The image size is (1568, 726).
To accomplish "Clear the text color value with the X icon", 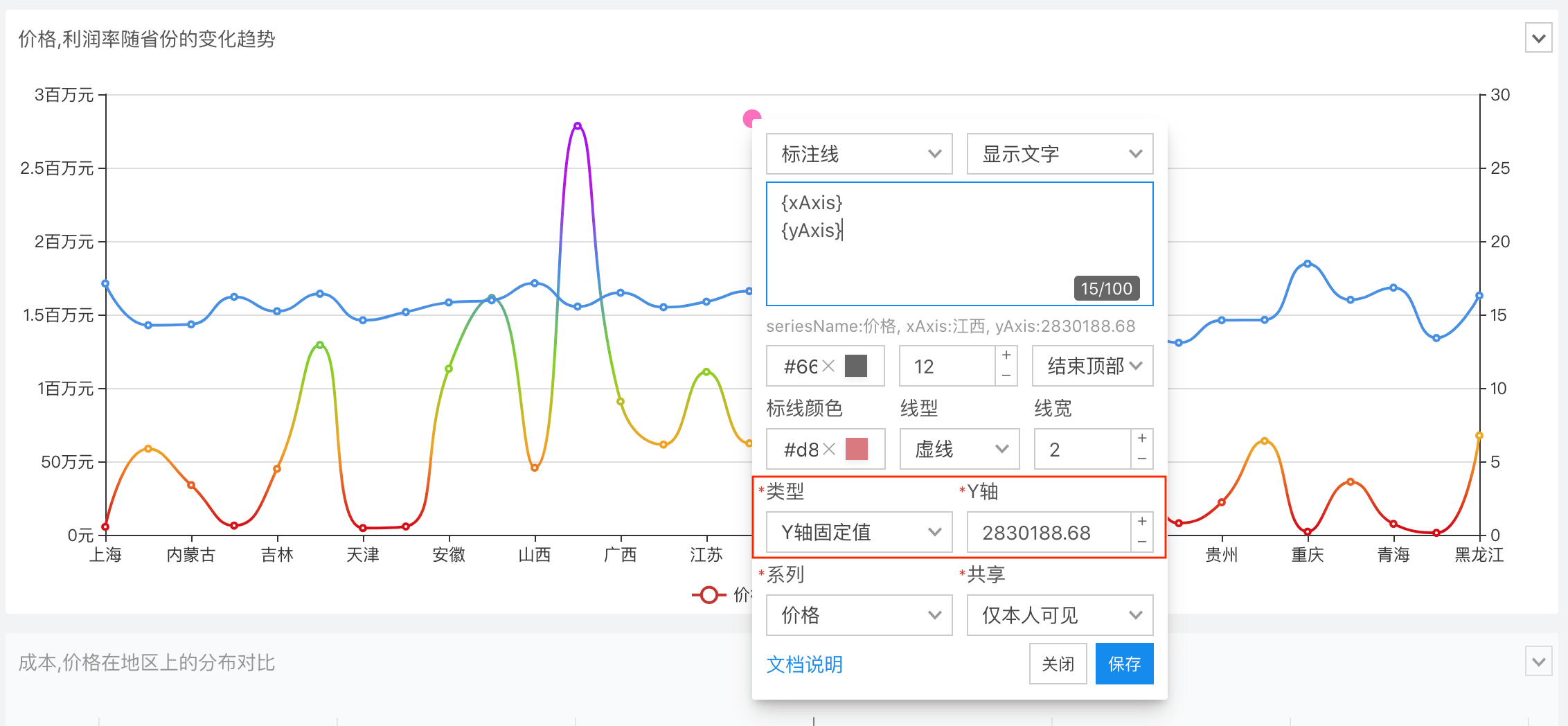I will click(x=828, y=366).
